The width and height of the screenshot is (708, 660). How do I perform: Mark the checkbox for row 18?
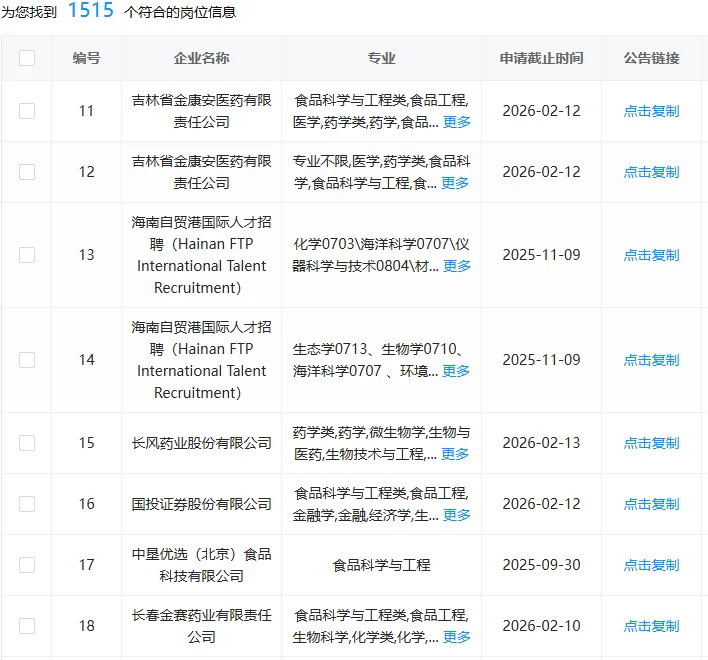point(27,626)
